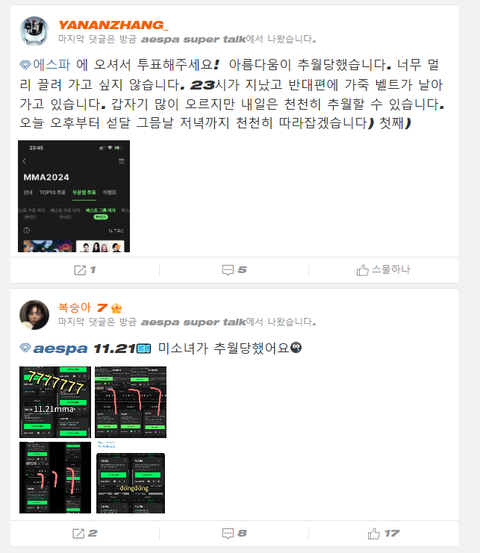480x553 pixels.
Task: Open the YANANZHANG_ username link
Action: pyautogui.click(x=113, y=25)
